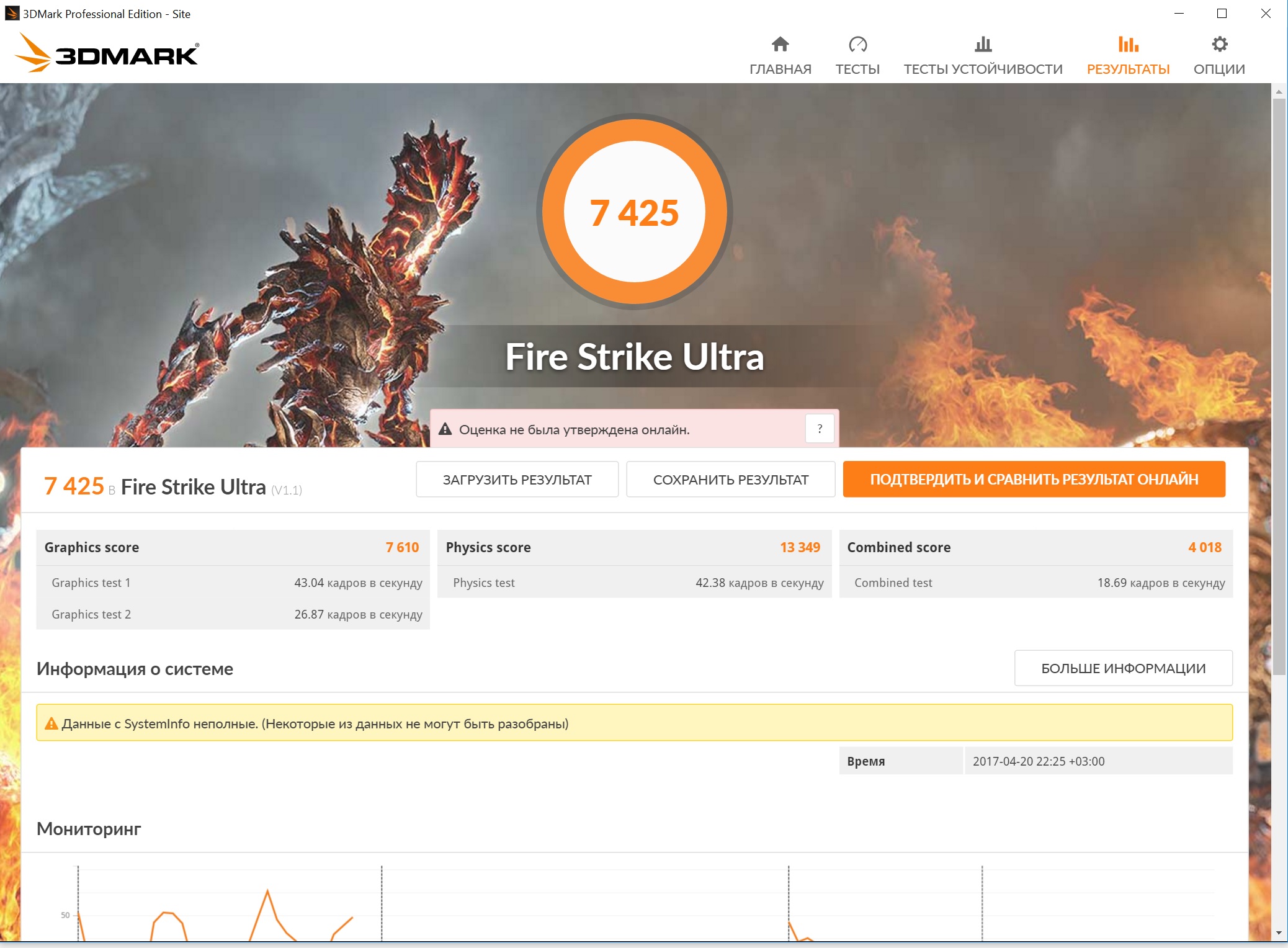Image resolution: width=1288 pixels, height=948 pixels.
Task: Open Options via the gear icon
Action: 1219,45
